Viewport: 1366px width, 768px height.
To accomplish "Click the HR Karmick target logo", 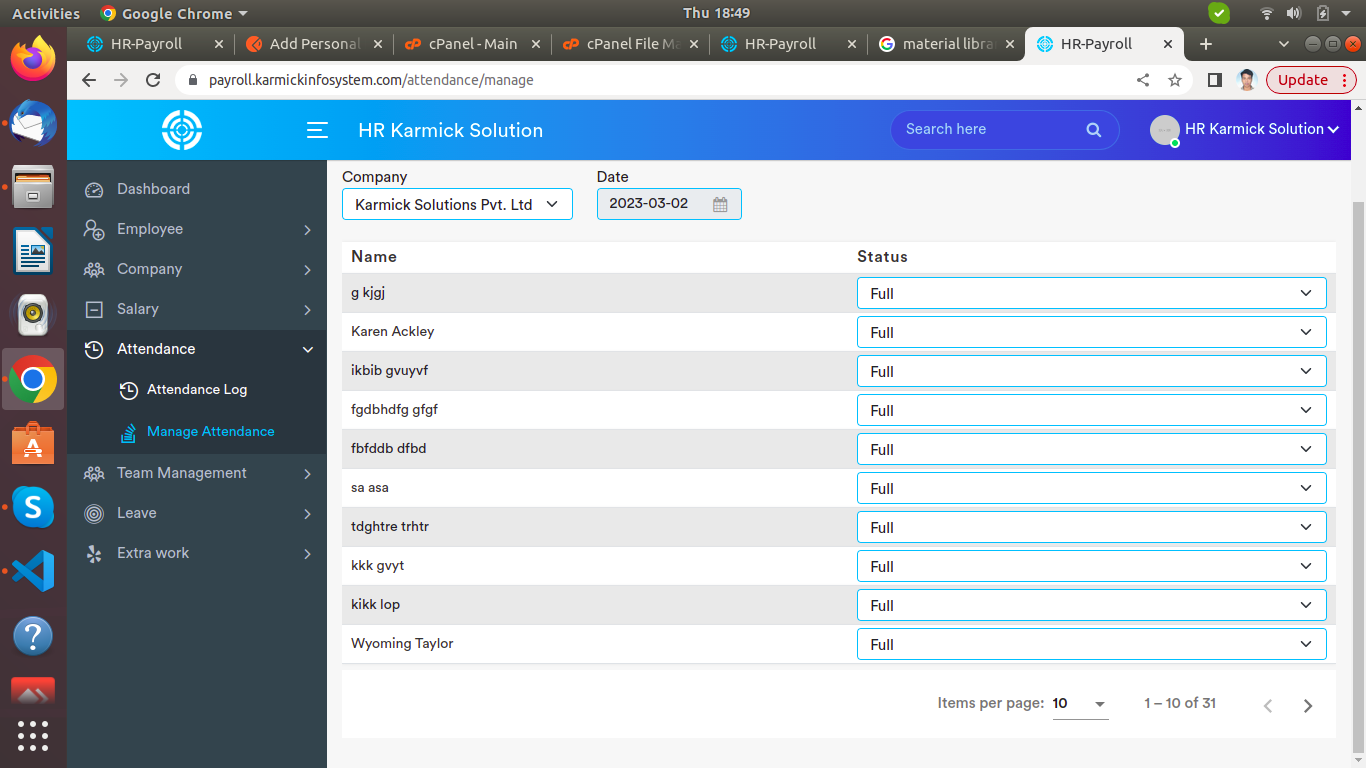I will click(x=182, y=130).
